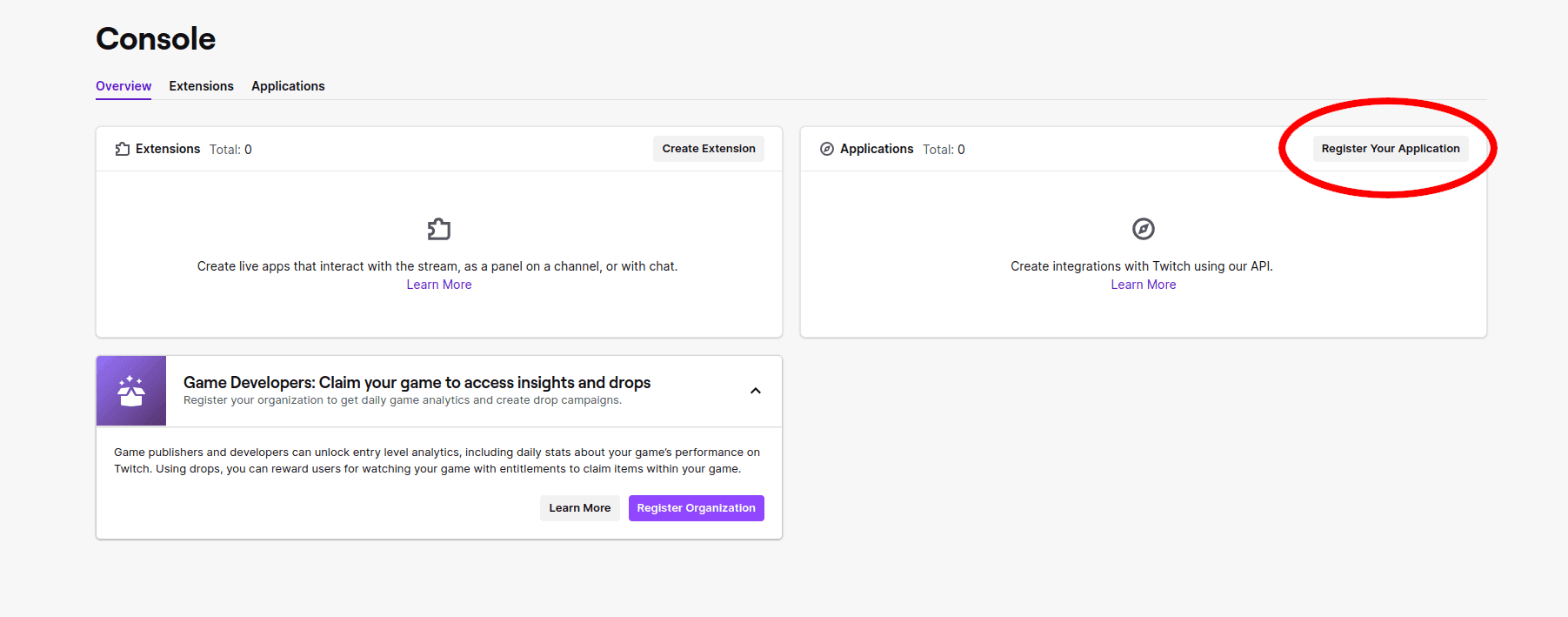The image size is (1568, 617).
Task: Click the large compass icon in Applications card
Action: (x=1143, y=229)
